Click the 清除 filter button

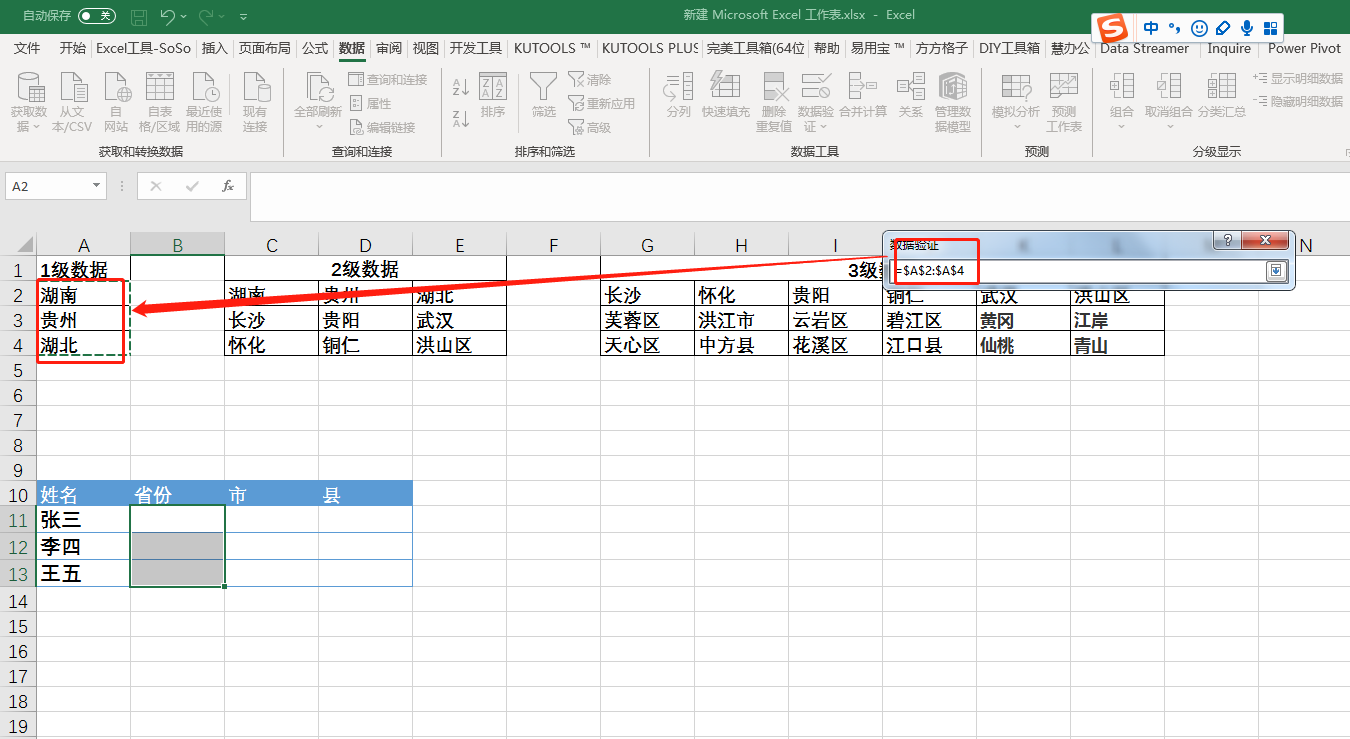coord(589,79)
